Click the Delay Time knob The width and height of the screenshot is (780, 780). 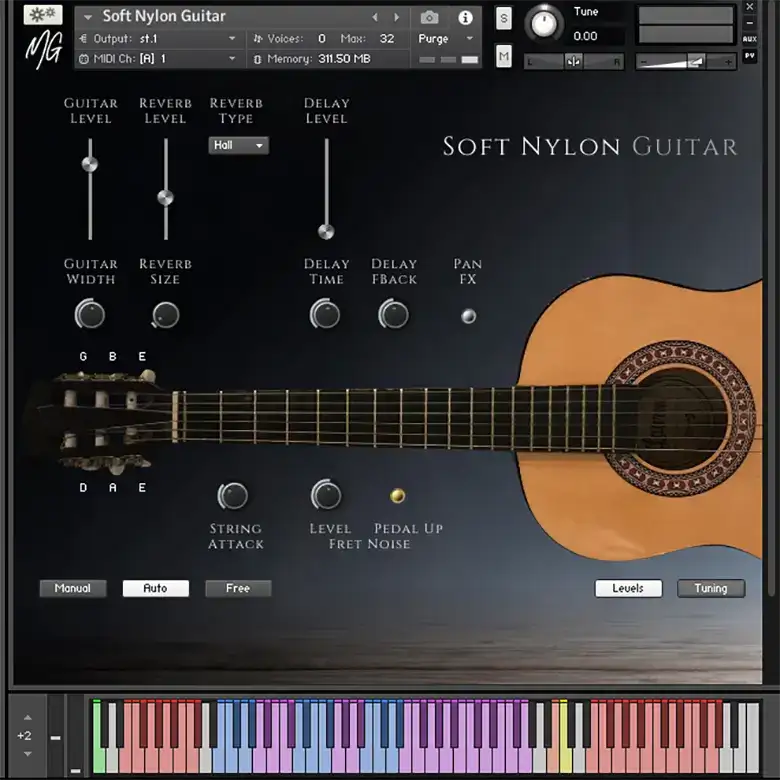[325, 314]
